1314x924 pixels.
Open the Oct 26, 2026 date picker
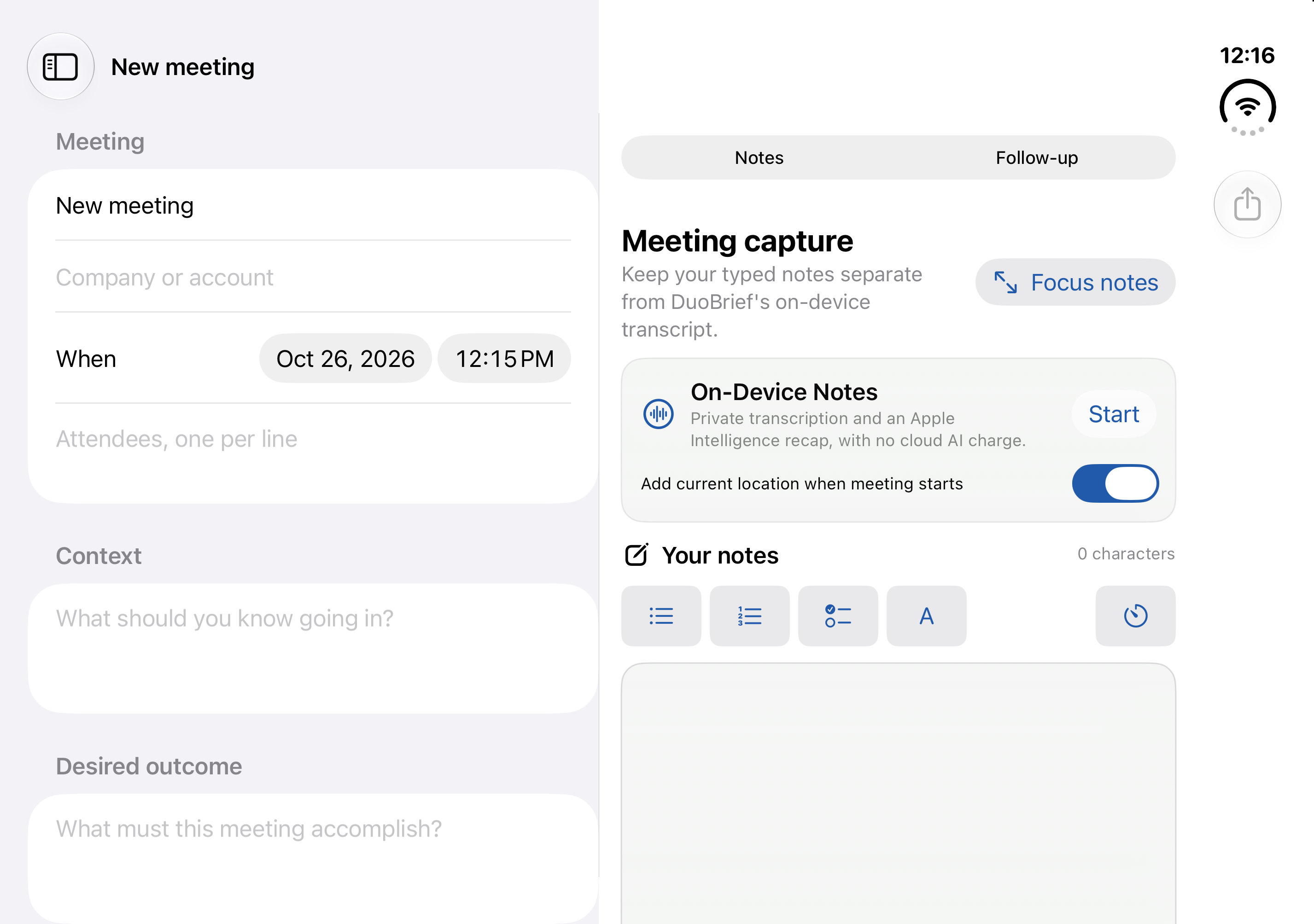(345, 359)
